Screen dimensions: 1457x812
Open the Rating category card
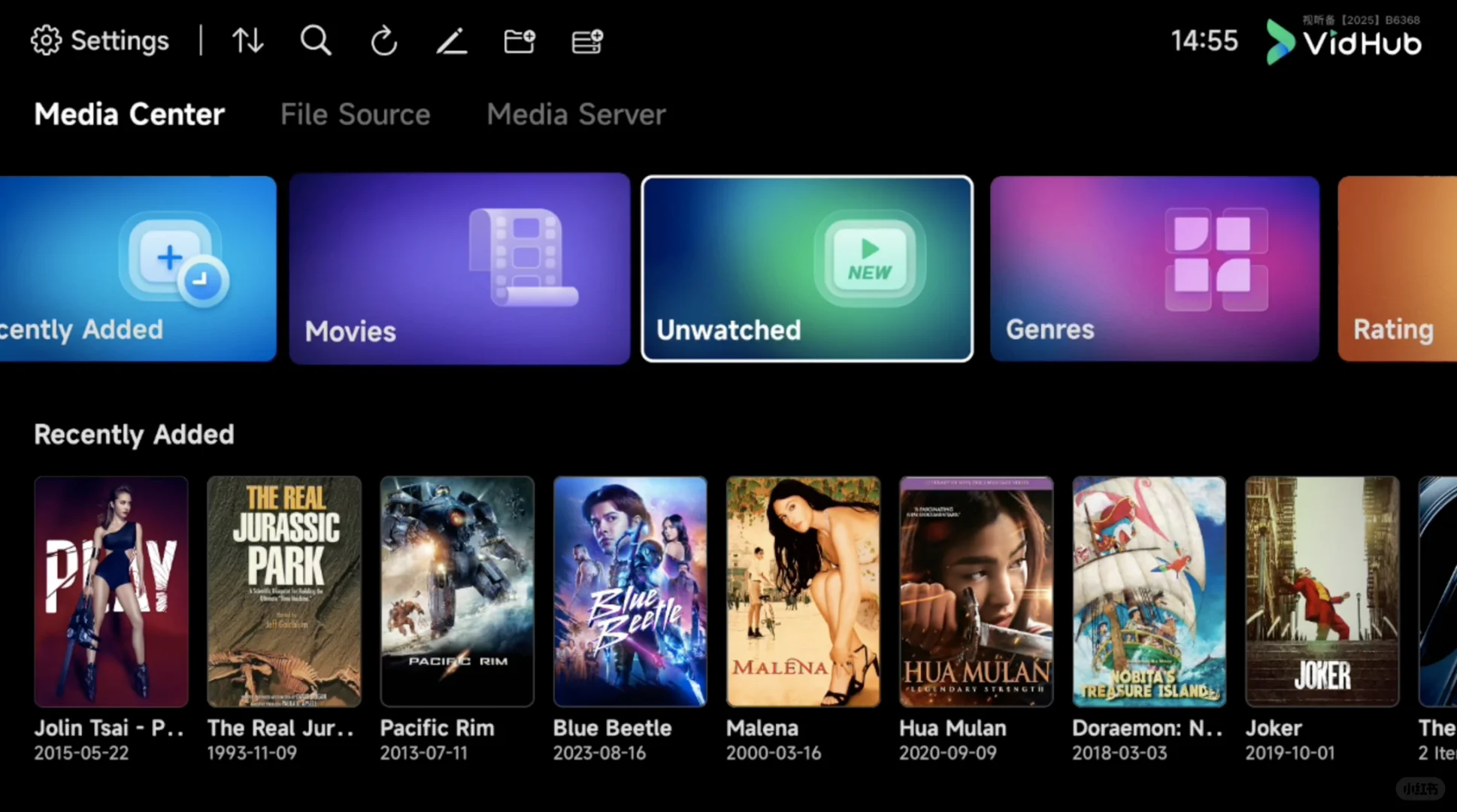tap(1397, 268)
